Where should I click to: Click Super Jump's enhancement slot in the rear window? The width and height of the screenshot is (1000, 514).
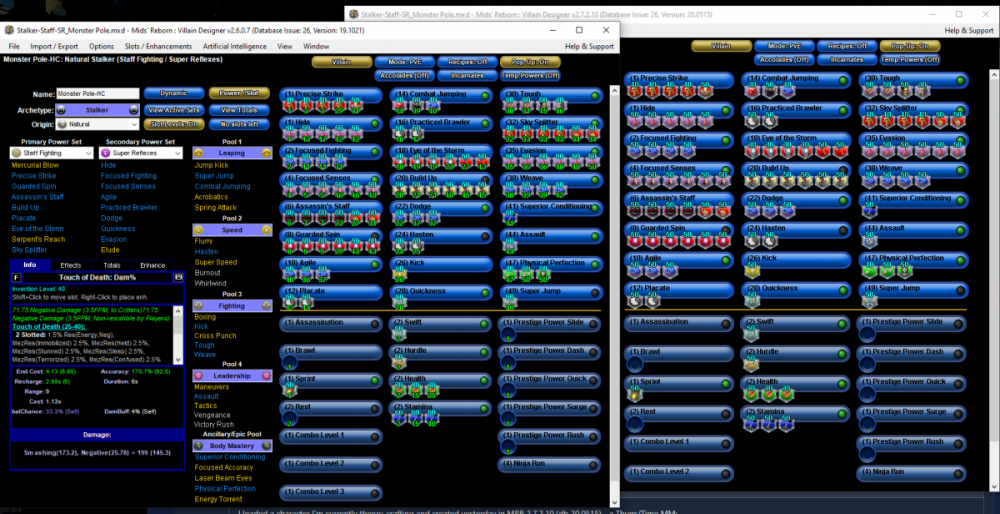pos(868,301)
